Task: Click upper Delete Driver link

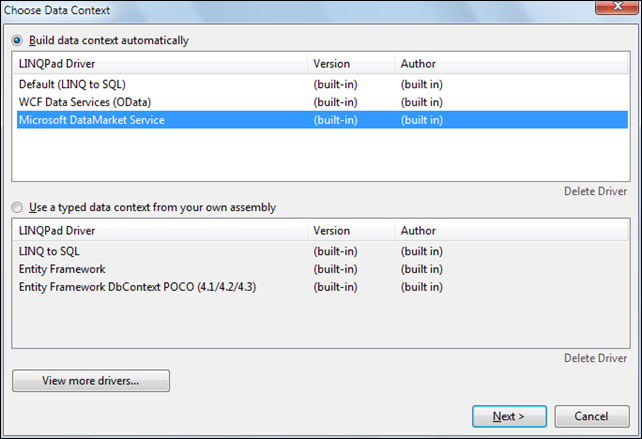Action: coord(595,191)
